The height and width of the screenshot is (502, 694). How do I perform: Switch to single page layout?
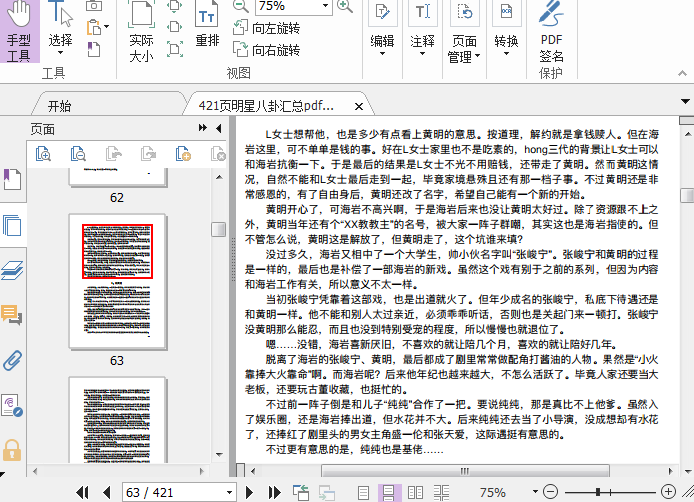click(x=363, y=493)
